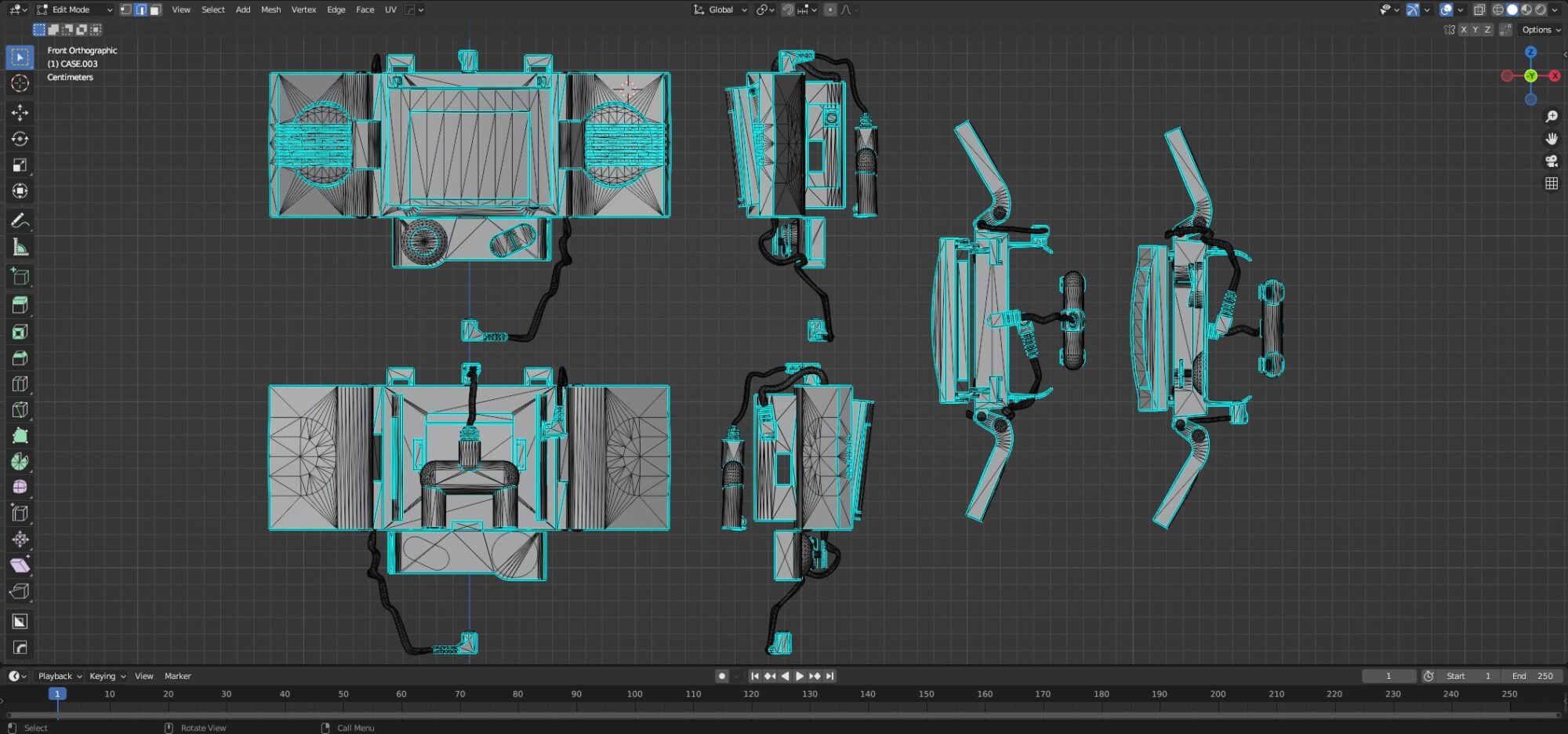This screenshot has height=734, width=1568.
Task: Select the Knife tool
Action: point(20,409)
